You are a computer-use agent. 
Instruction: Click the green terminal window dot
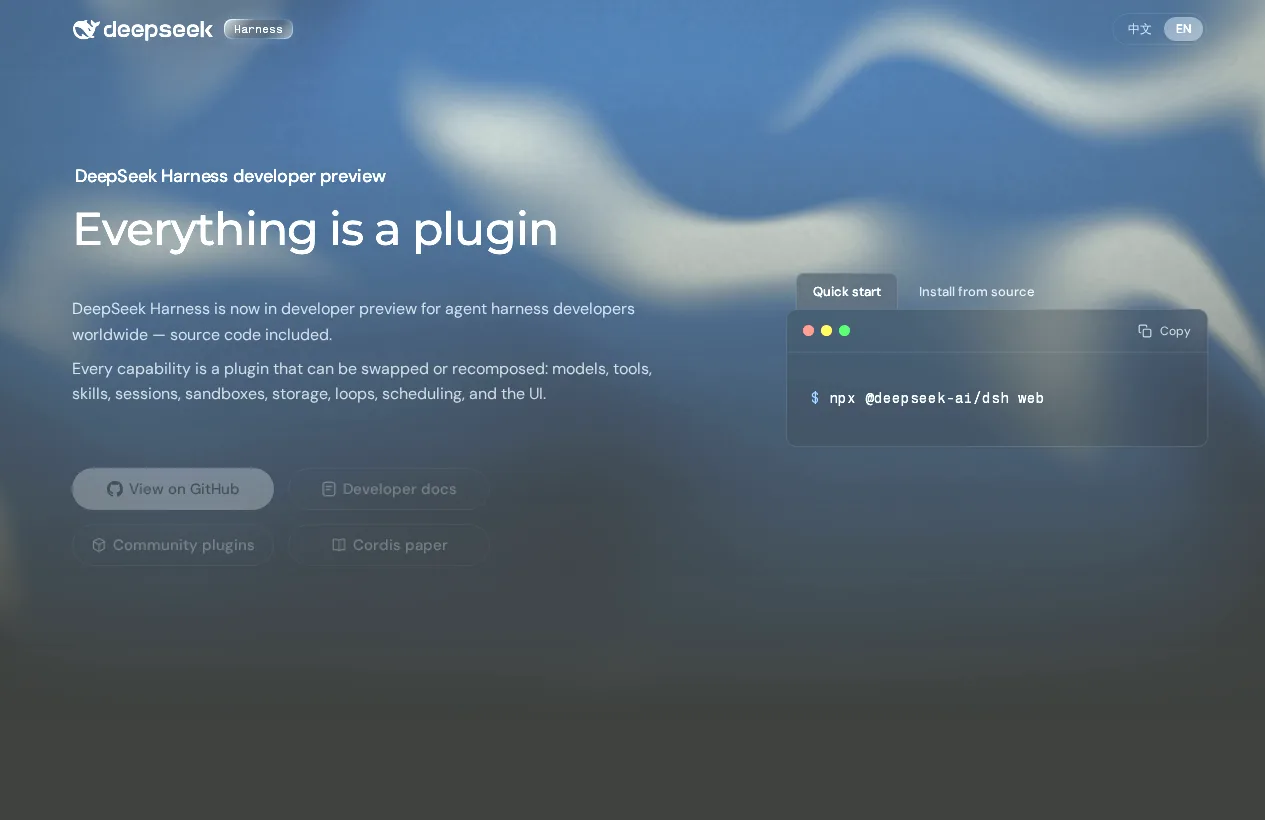click(x=844, y=331)
